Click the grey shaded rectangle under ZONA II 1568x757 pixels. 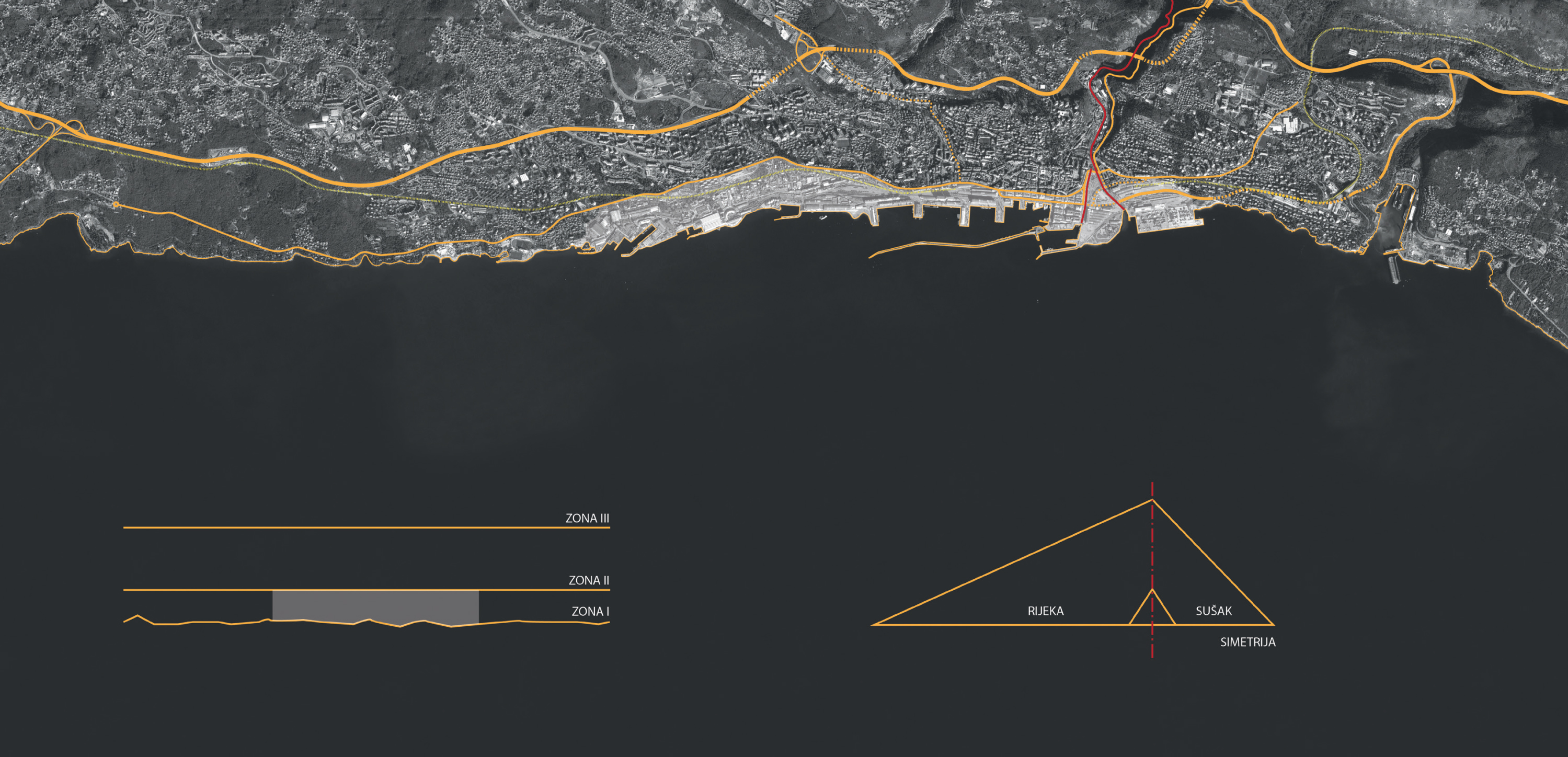375,605
